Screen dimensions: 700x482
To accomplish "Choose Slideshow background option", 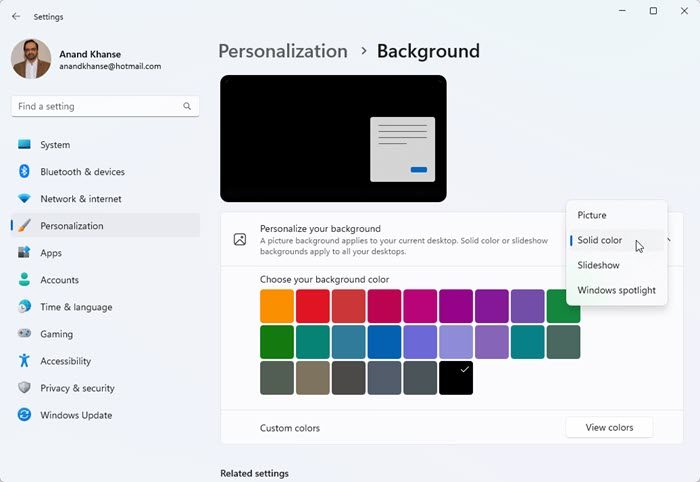I will [x=617, y=265].
